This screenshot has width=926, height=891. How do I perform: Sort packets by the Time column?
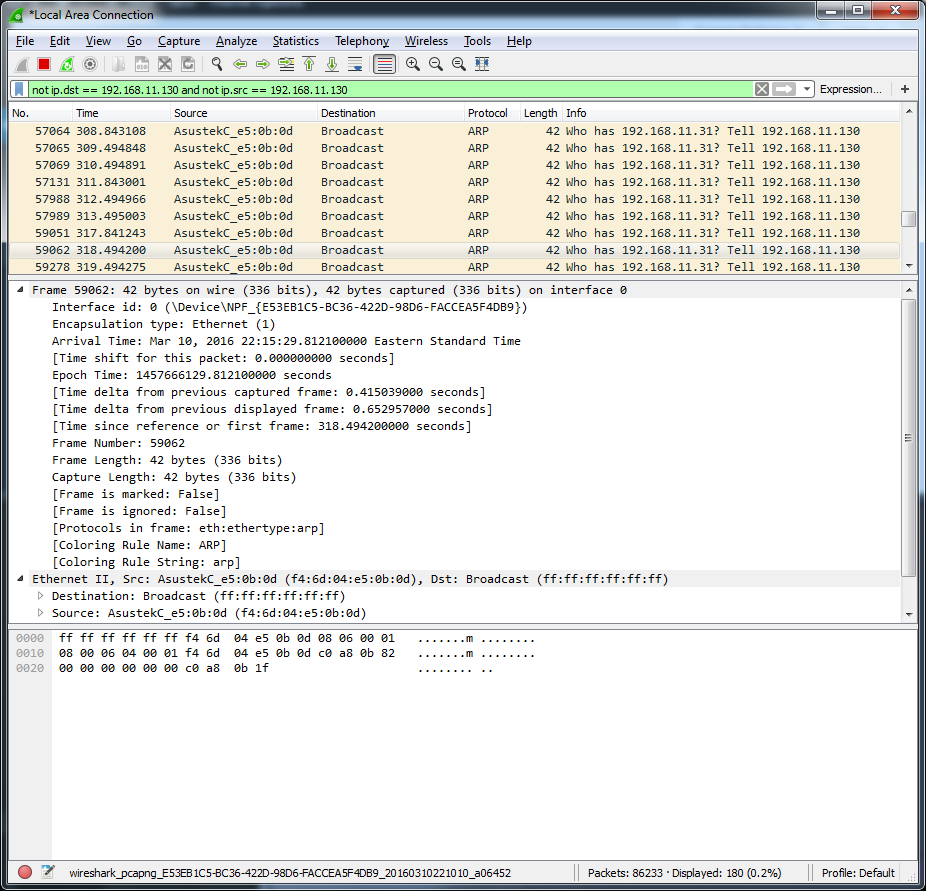[121, 113]
